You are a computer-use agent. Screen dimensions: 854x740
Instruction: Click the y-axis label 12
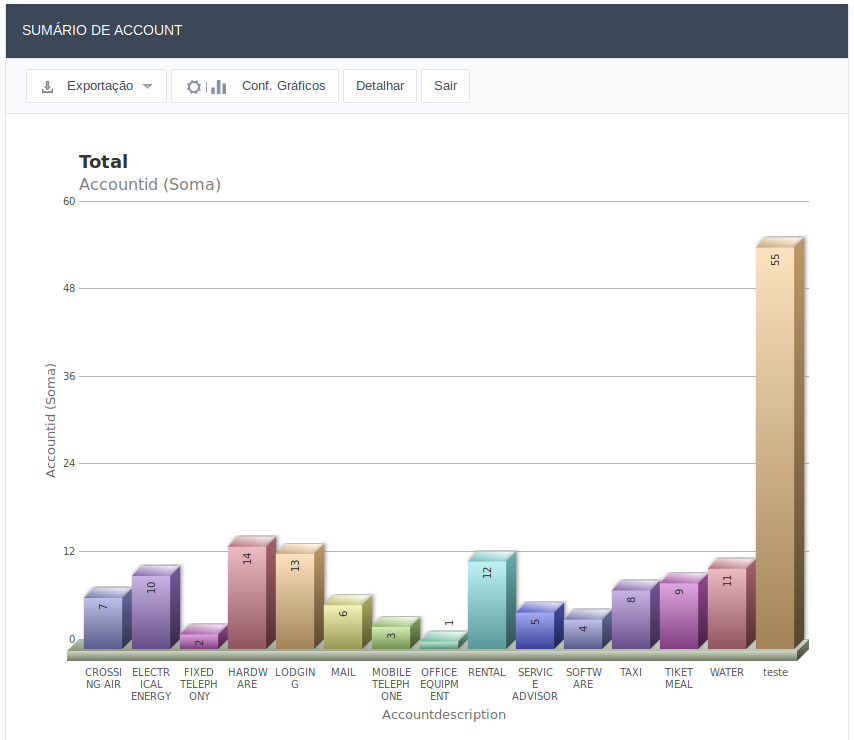click(x=69, y=552)
